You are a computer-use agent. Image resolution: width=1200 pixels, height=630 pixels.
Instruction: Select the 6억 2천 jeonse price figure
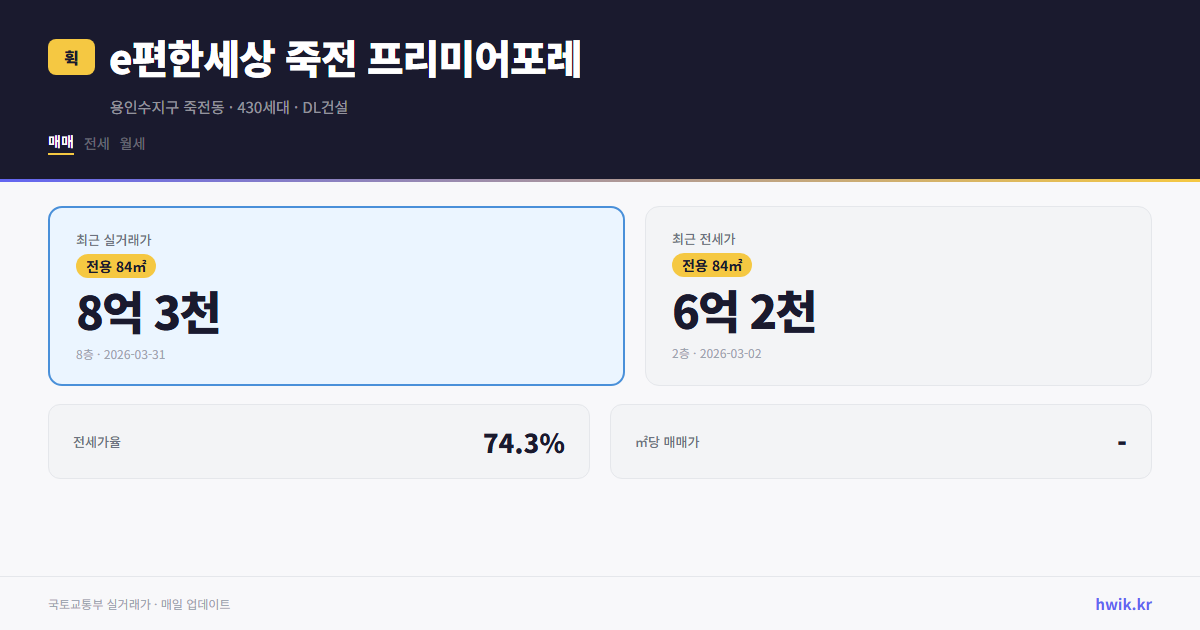746,314
